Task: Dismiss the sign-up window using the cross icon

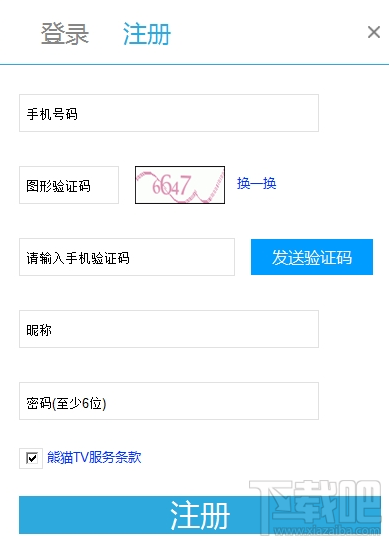Action: (x=374, y=32)
